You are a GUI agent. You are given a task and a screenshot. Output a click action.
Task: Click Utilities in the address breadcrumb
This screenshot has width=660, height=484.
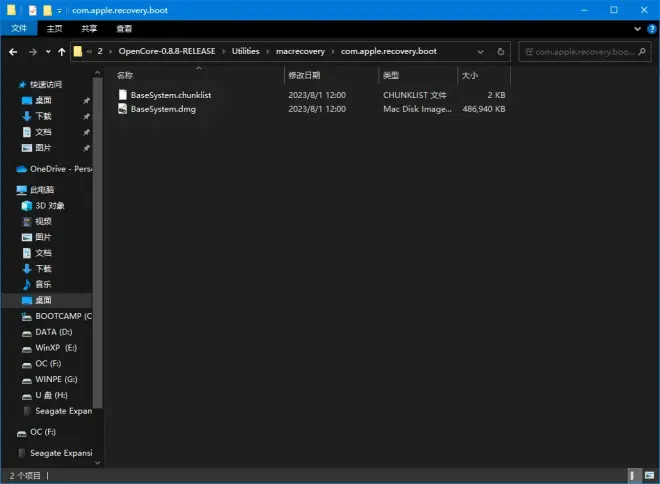point(245,51)
